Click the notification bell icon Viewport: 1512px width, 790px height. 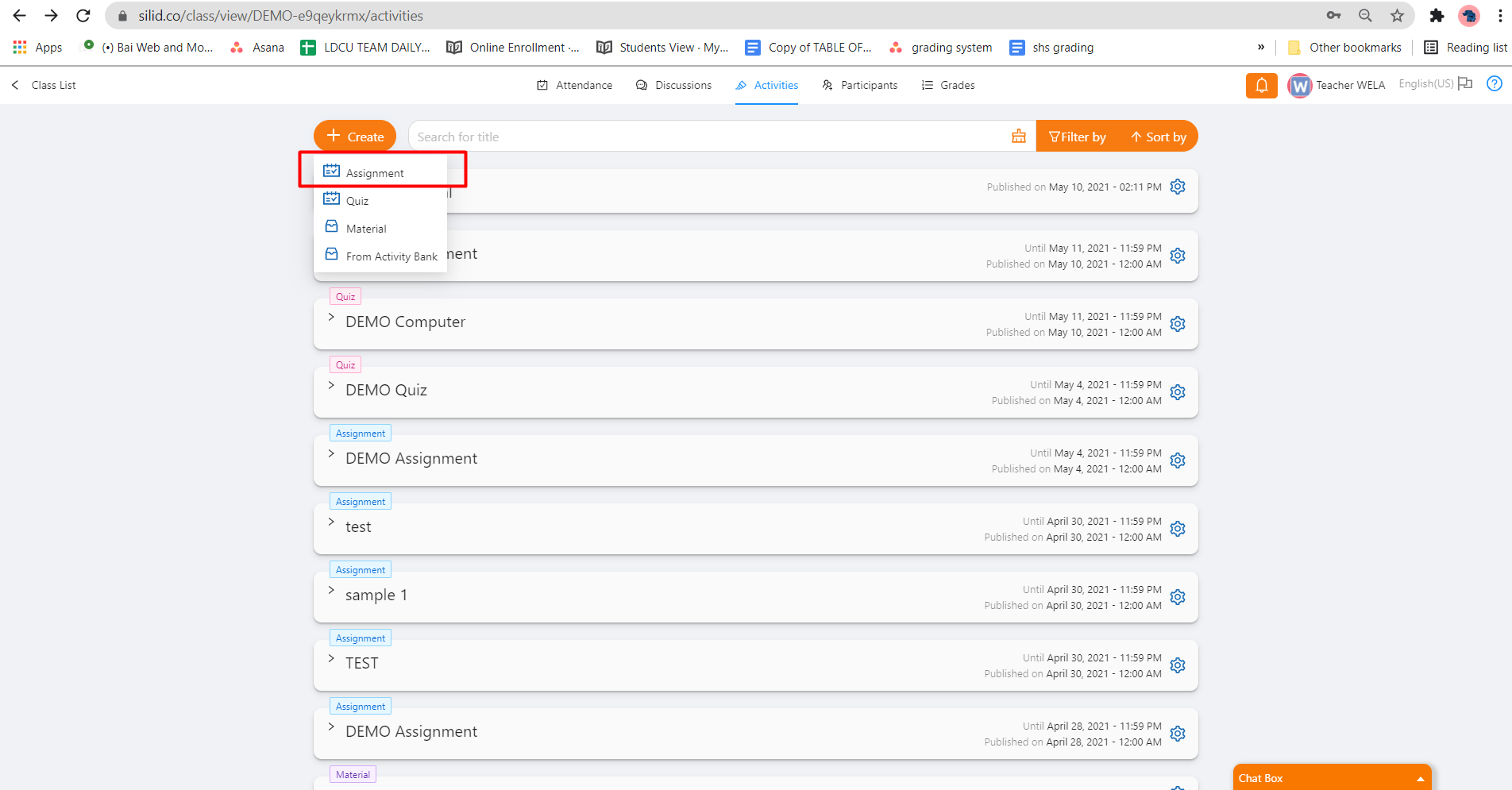(1261, 85)
